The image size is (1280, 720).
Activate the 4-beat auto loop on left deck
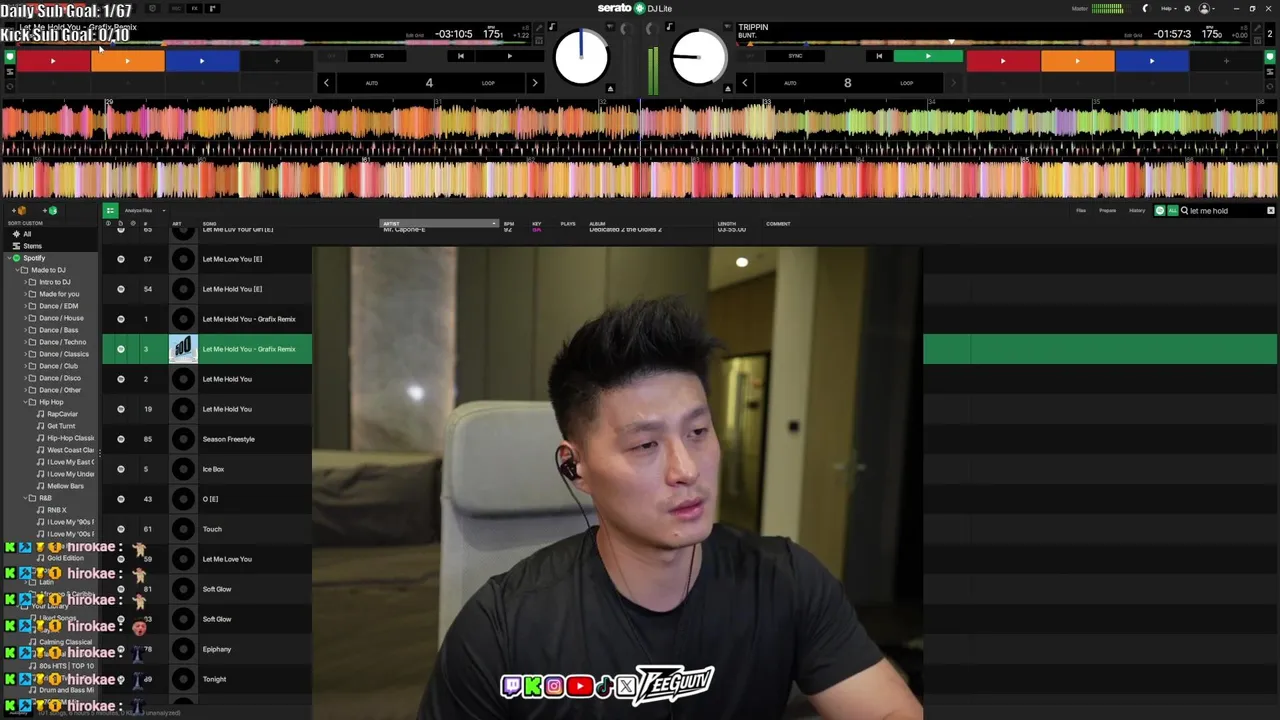(x=429, y=83)
